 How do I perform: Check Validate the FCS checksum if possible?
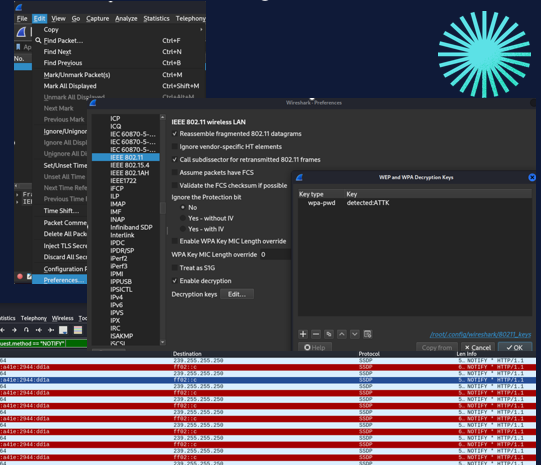coord(175,186)
